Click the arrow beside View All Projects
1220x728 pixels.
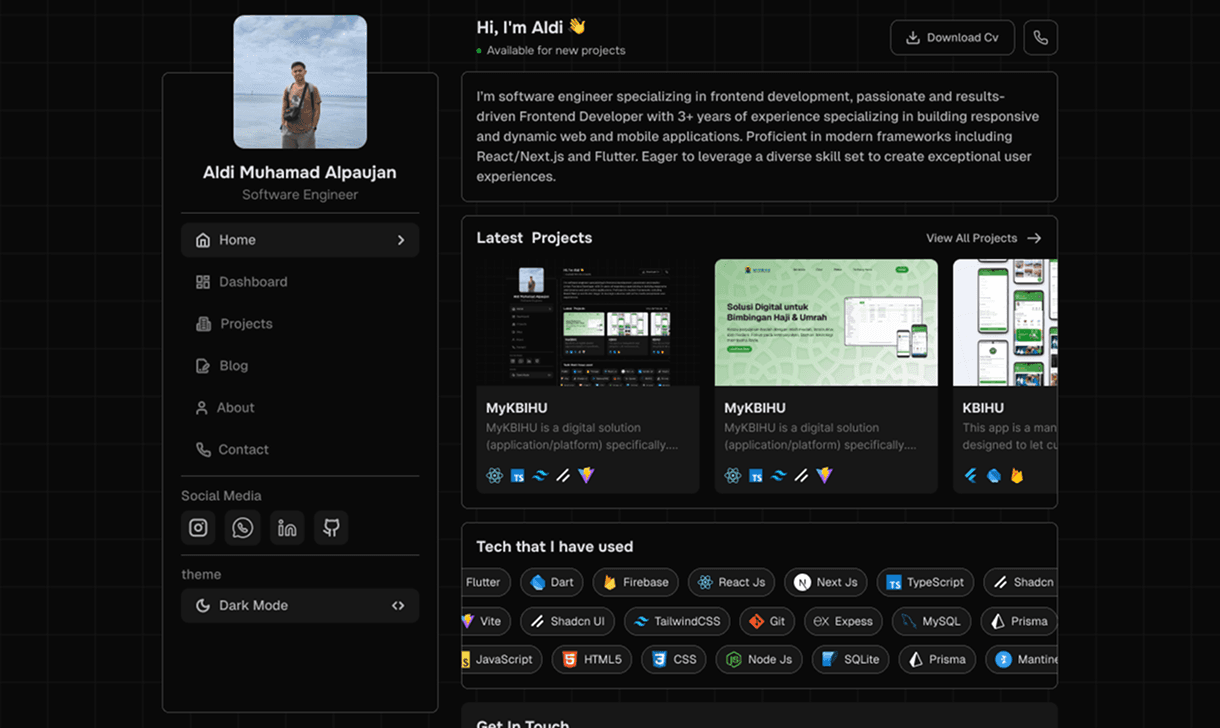click(x=1034, y=238)
